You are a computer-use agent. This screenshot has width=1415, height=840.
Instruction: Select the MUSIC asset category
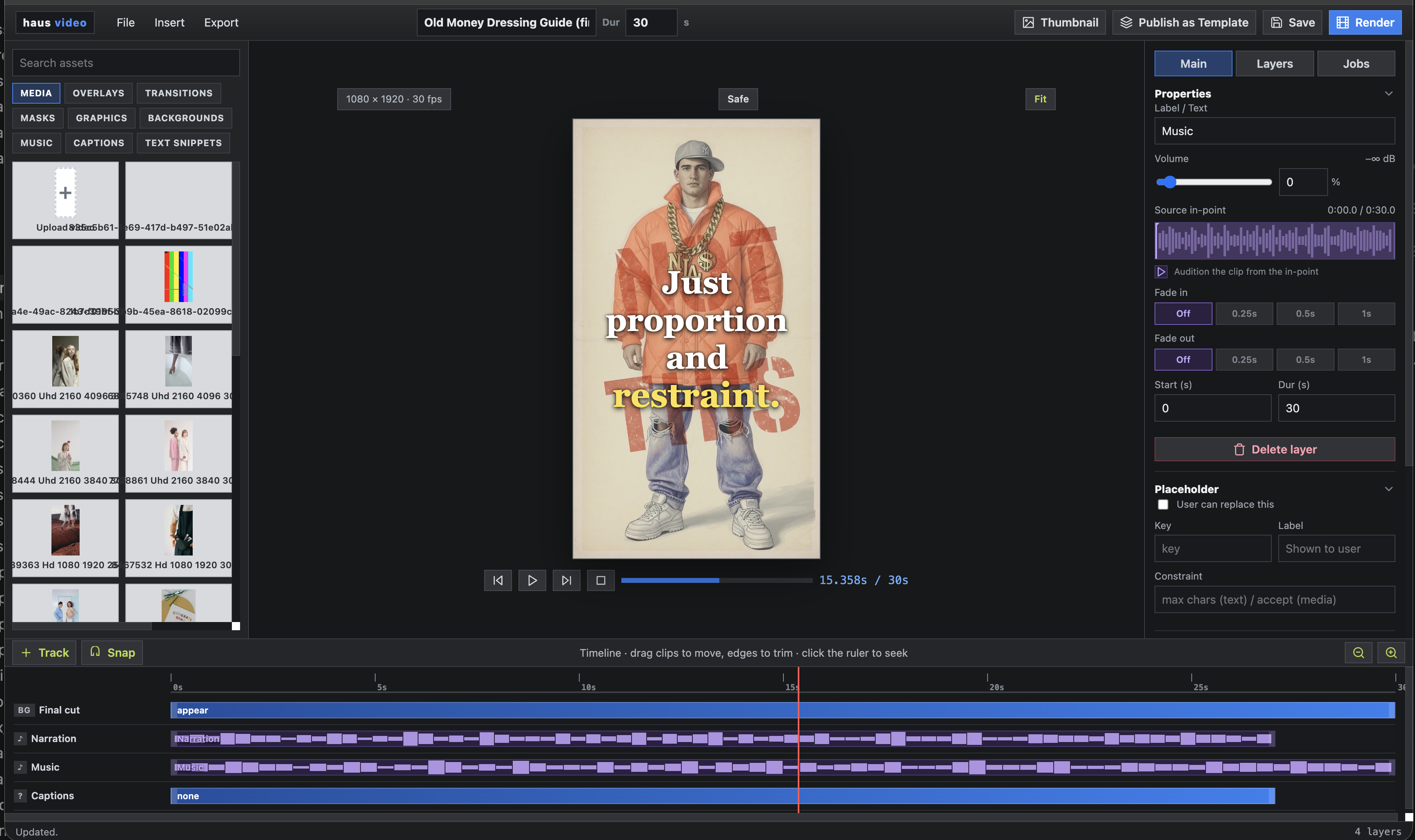pos(36,143)
